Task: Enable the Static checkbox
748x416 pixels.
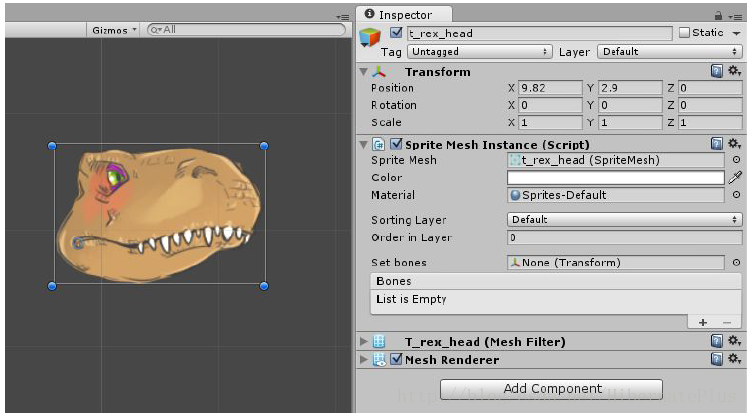Action: pyautogui.click(x=684, y=32)
